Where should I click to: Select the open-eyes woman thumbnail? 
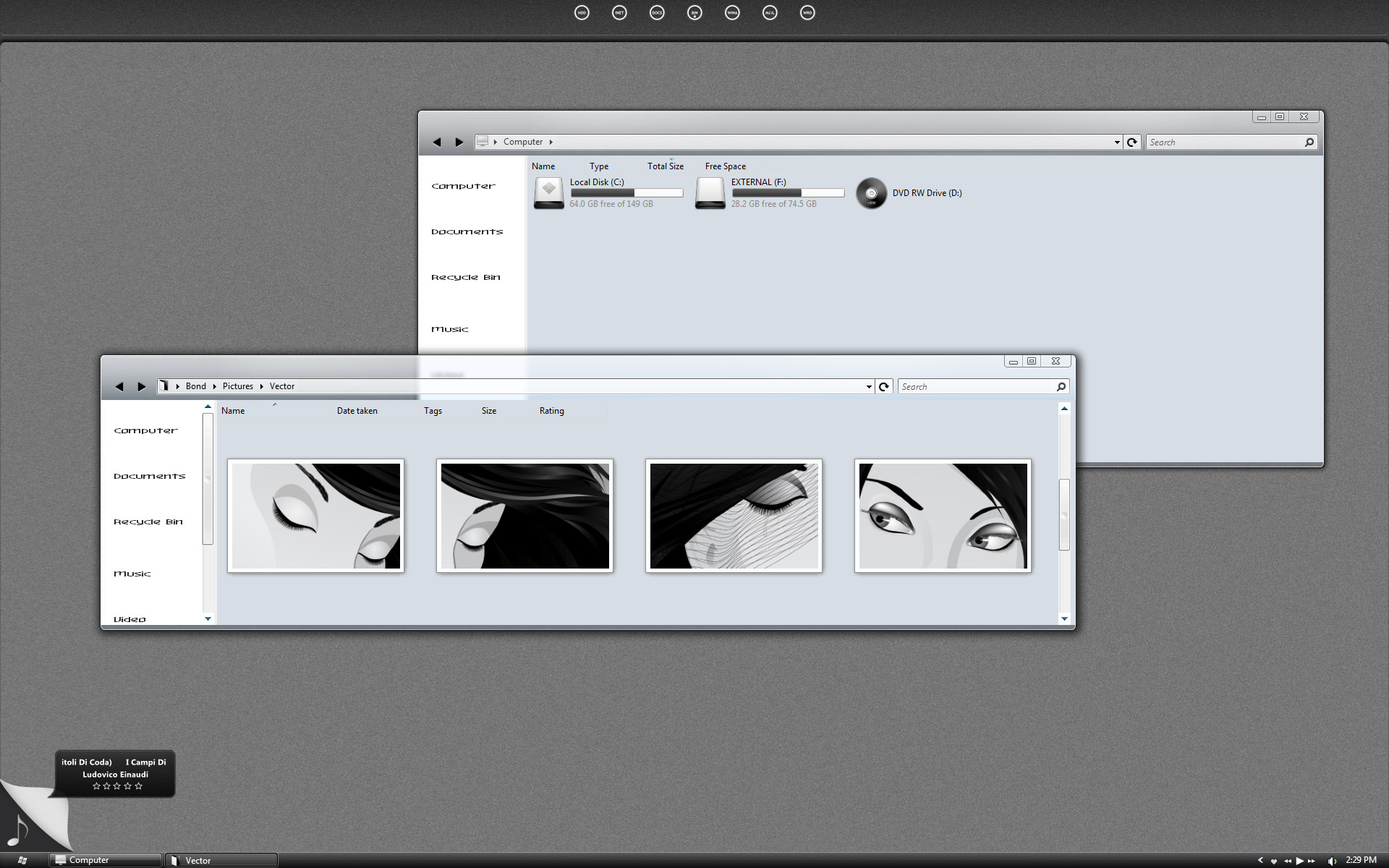point(943,516)
